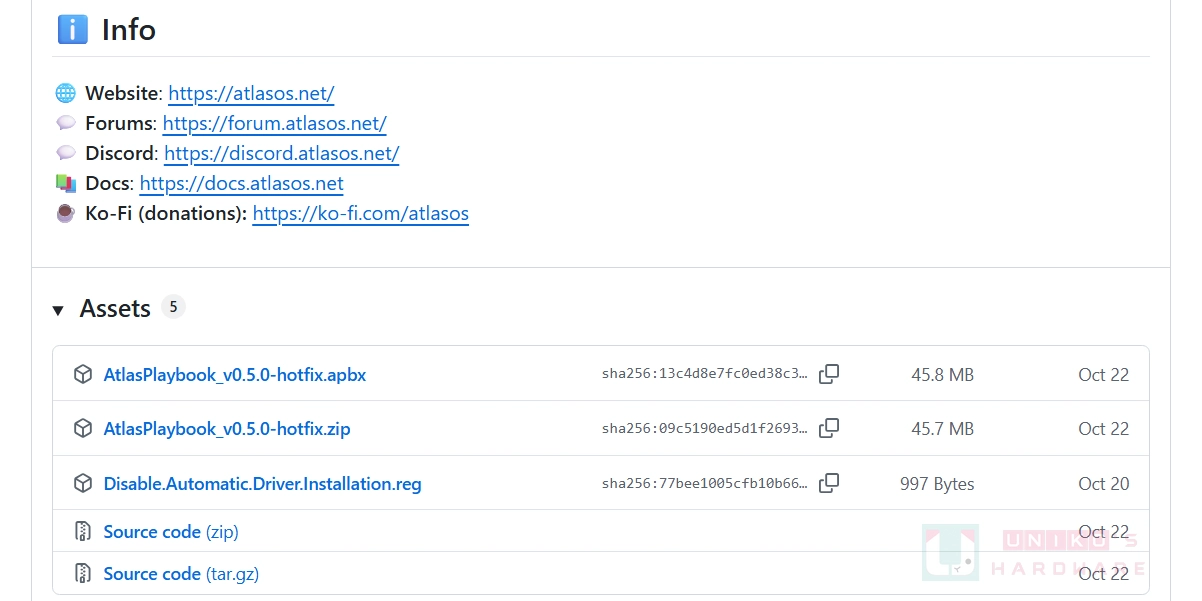
Task: Download AtlasPlaybook_v0.5.0-hotfix.zip
Action: pyautogui.click(x=227, y=429)
